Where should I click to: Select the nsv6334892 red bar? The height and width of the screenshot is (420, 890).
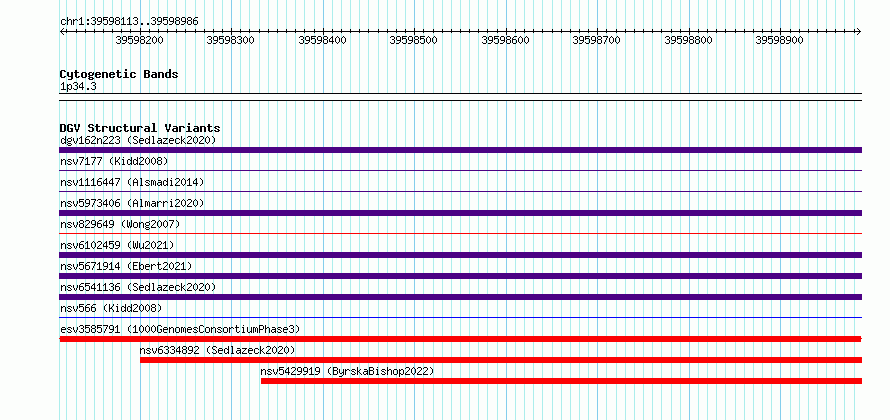click(x=501, y=360)
